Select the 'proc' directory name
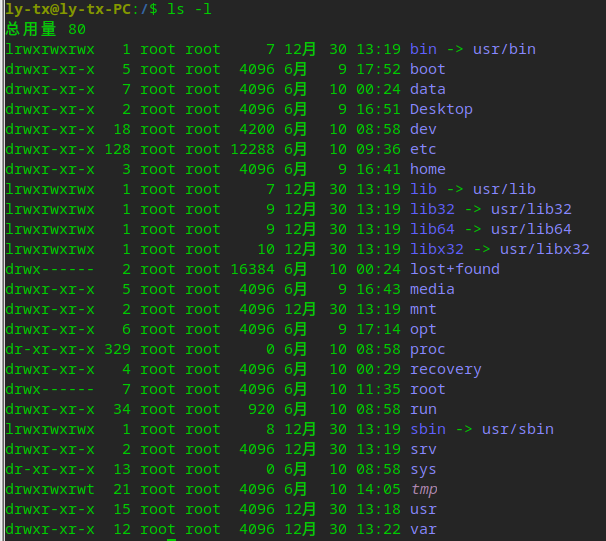The image size is (606, 541). (427, 350)
